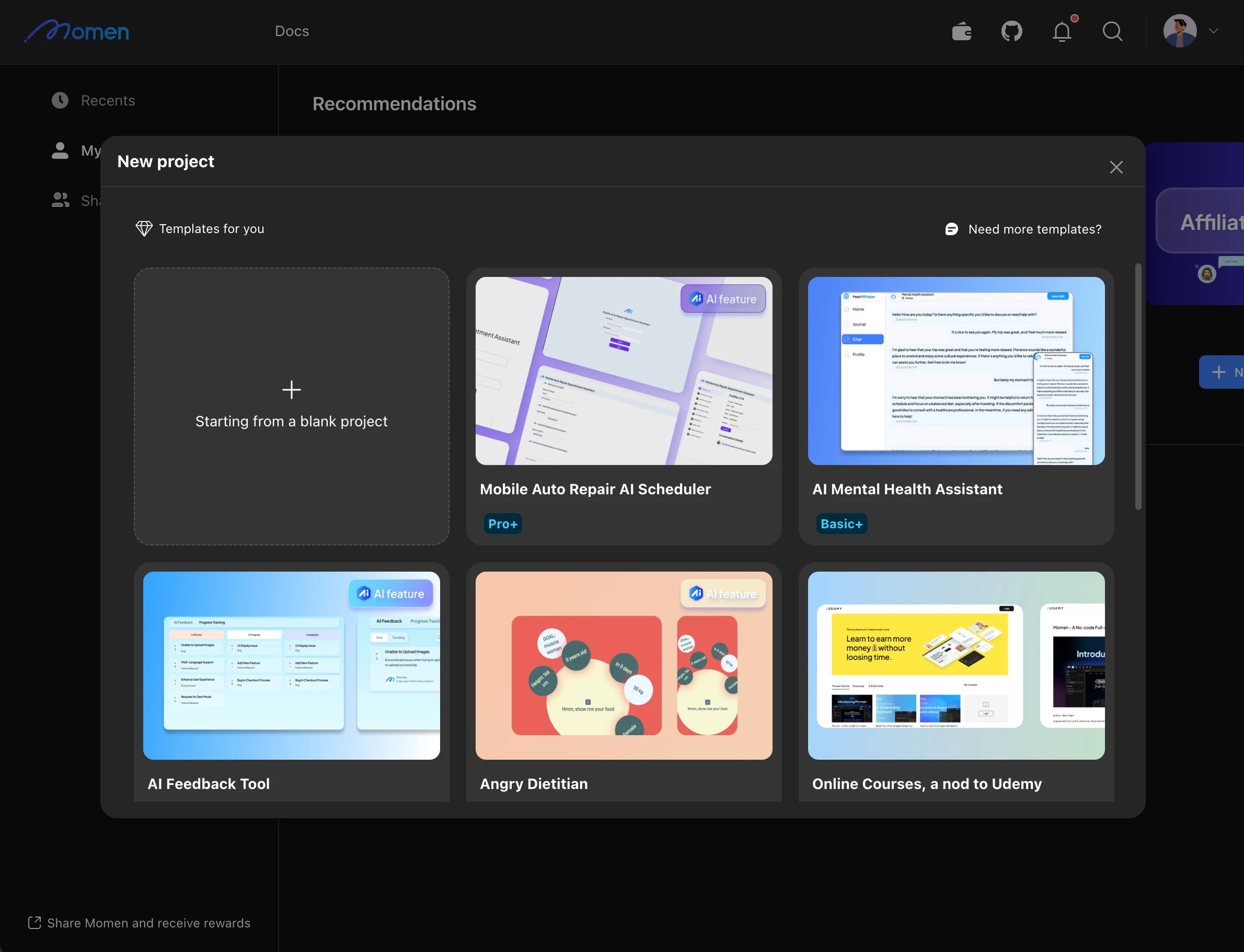Open the user avatar profile
The width and height of the screenshot is (1244, 952).
[1180, 31]
